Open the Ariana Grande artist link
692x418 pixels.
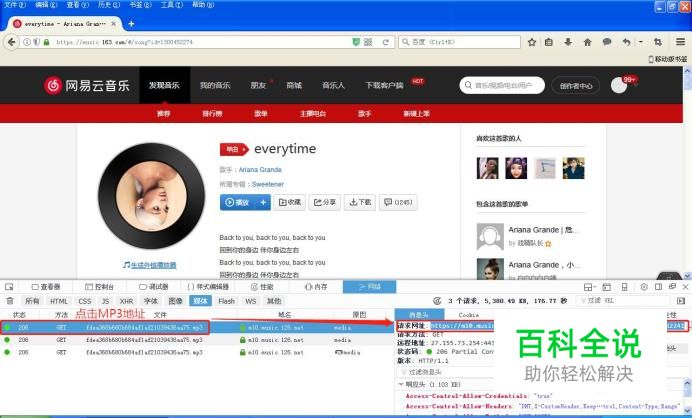(260, 169)
